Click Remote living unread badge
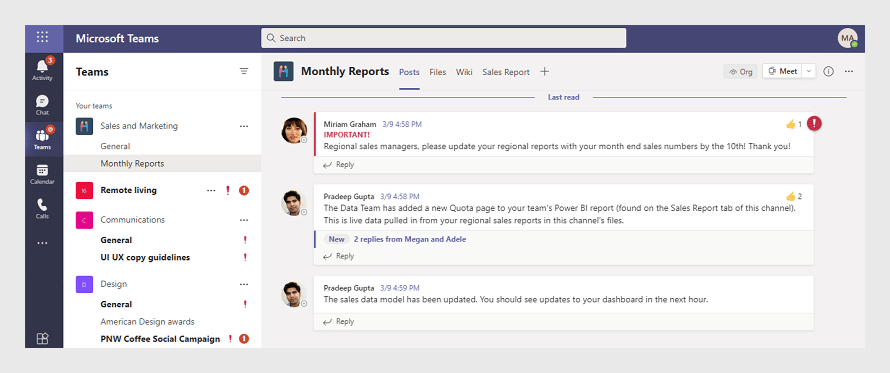The width and height of the screenshot is (890, 373). (244, 191)
